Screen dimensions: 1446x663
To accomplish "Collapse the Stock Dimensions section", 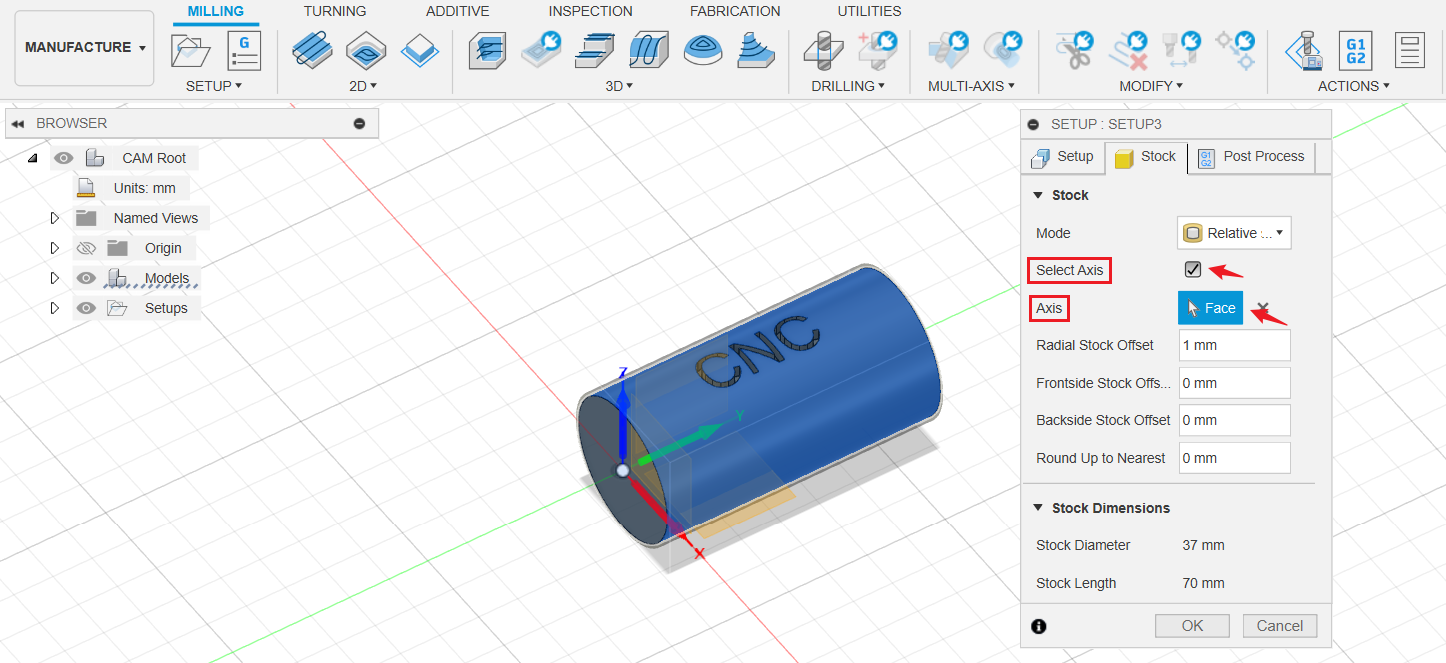I will [1038, 507].
